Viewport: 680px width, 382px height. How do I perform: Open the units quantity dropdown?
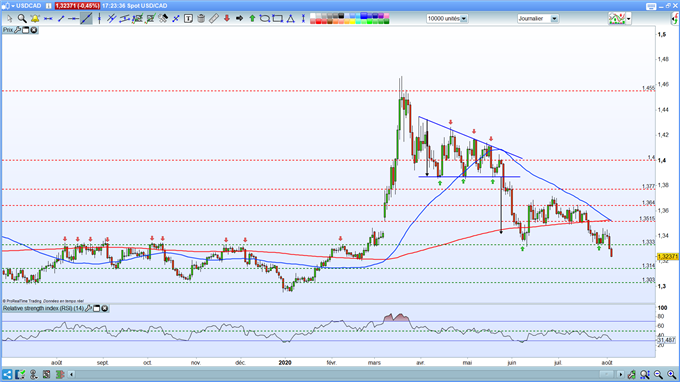tap(464, 19)
